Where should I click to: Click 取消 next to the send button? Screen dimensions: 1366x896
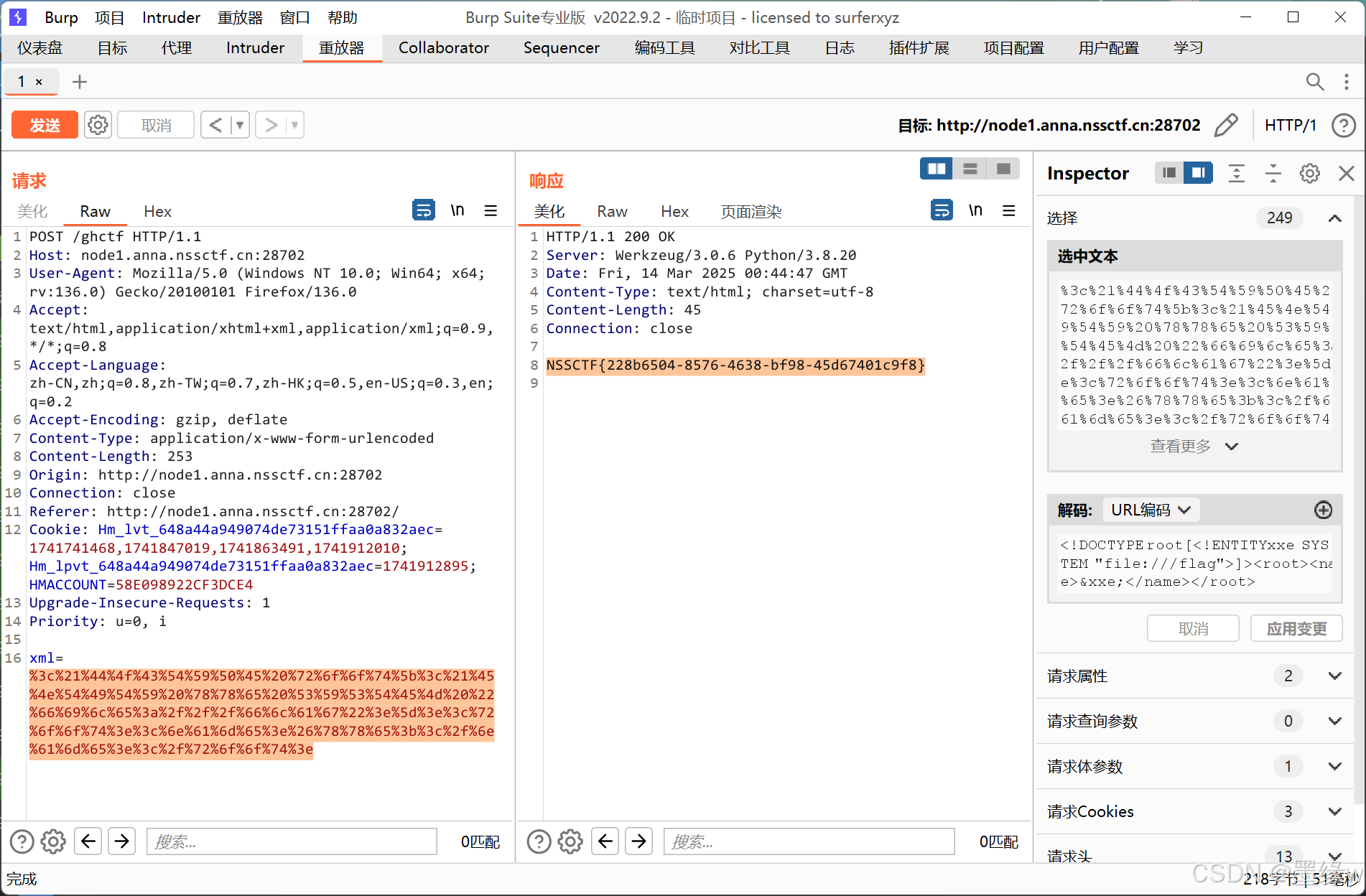point(156,125)
